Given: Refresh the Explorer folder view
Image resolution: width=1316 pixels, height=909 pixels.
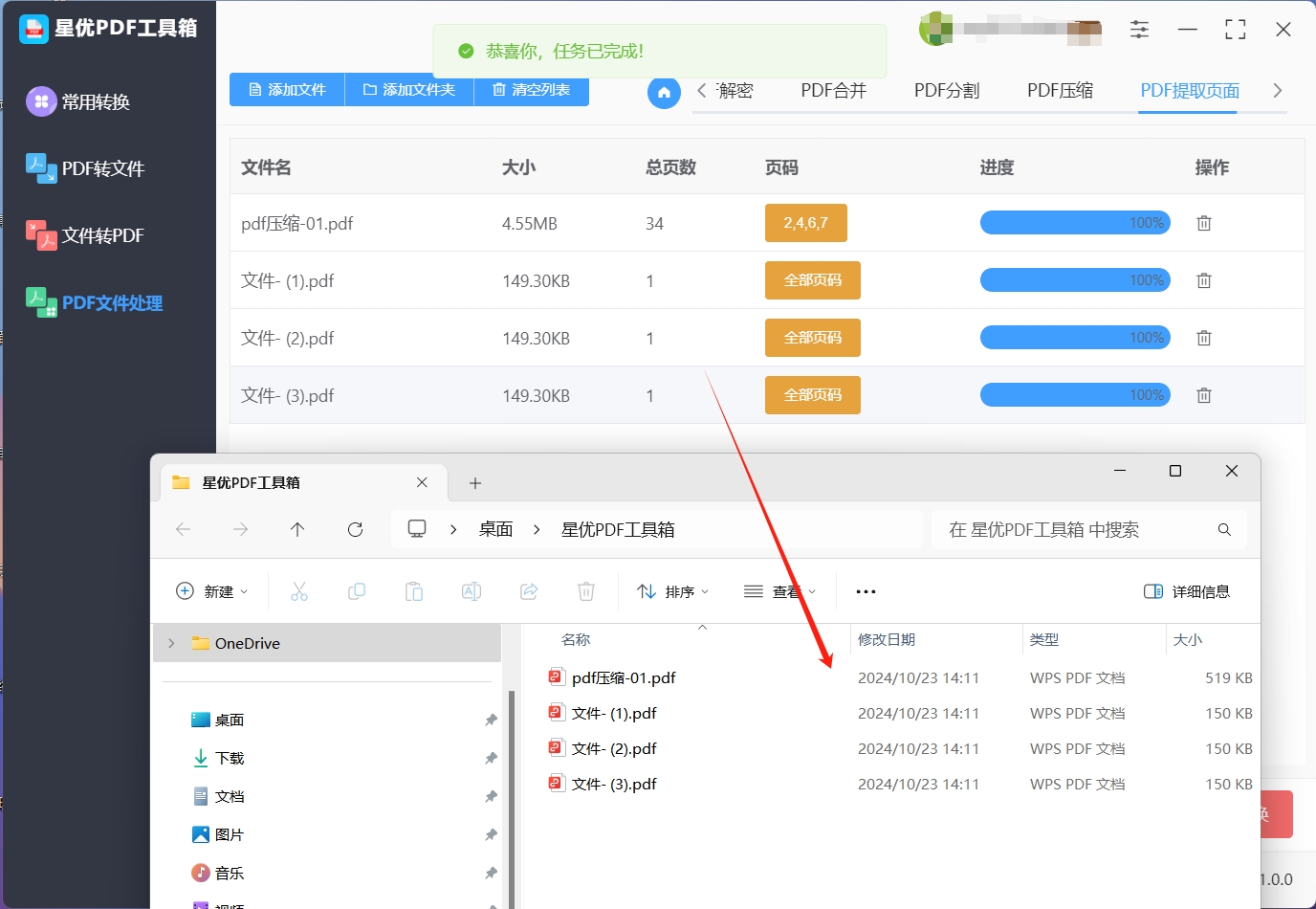Looking at the screenshot, I should point(355,529).
